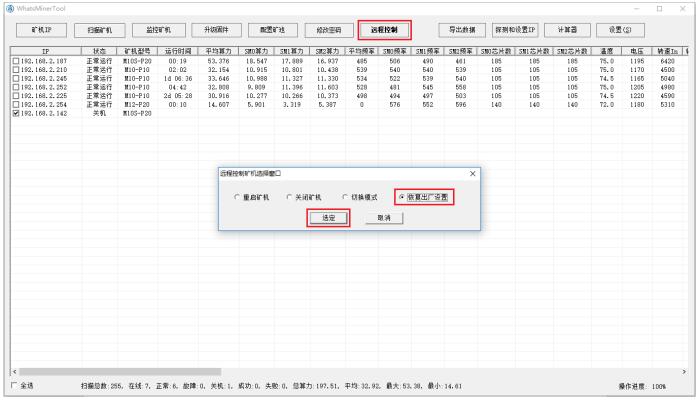Screen dimensions: 699x400
Task: Tick checkbox for 192.168.2.225
Action: pos(16,96)
